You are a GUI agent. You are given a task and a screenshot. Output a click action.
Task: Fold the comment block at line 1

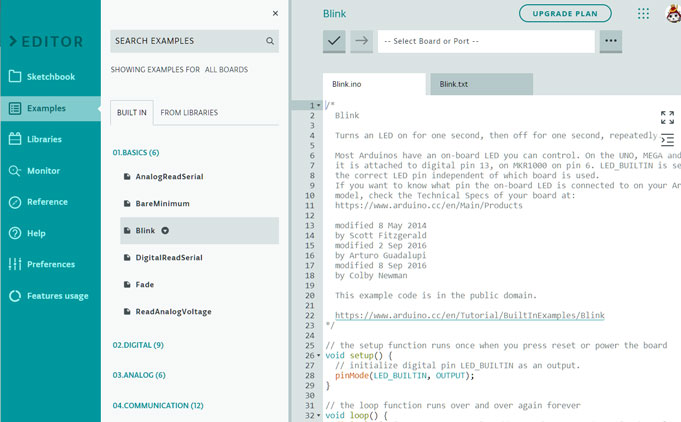tap(319, 106)
